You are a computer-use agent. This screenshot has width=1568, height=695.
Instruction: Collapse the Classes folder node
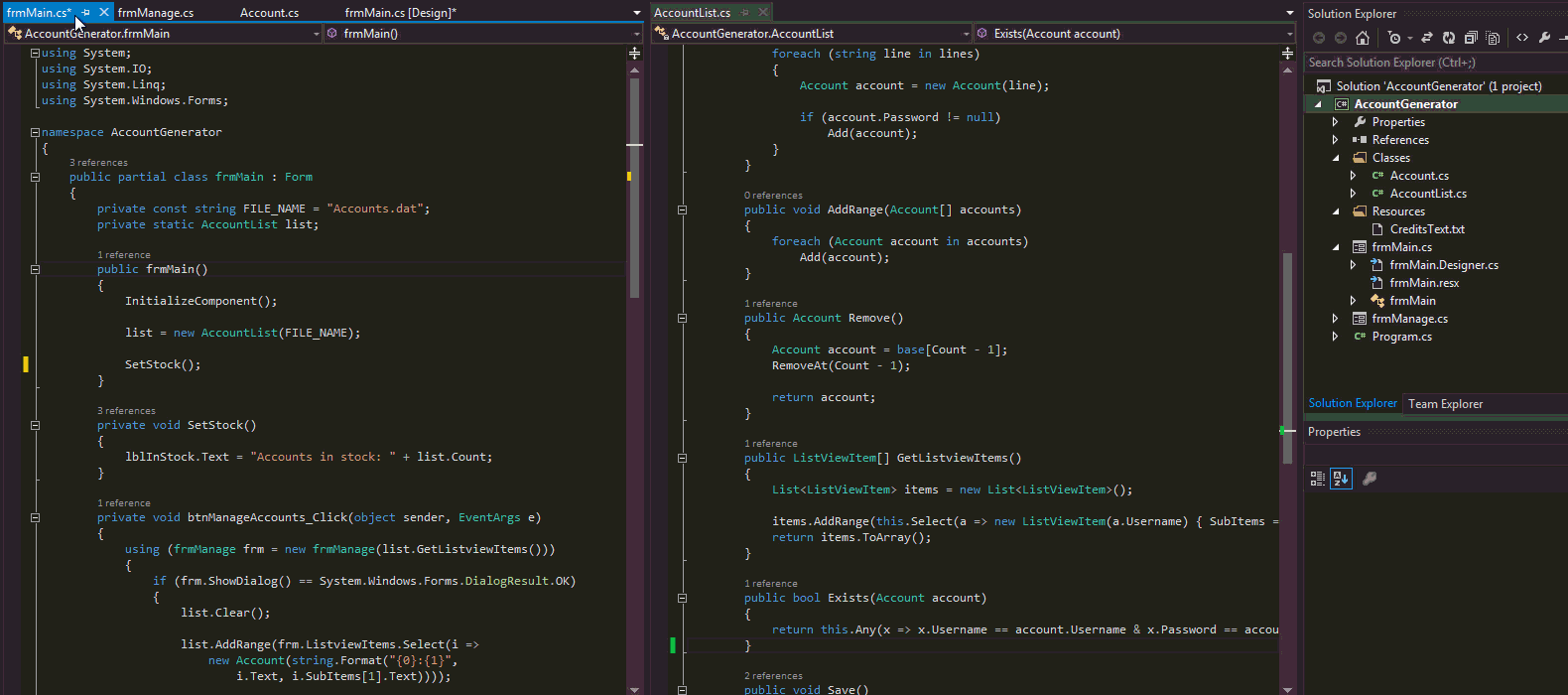(x=1335, y=158)
